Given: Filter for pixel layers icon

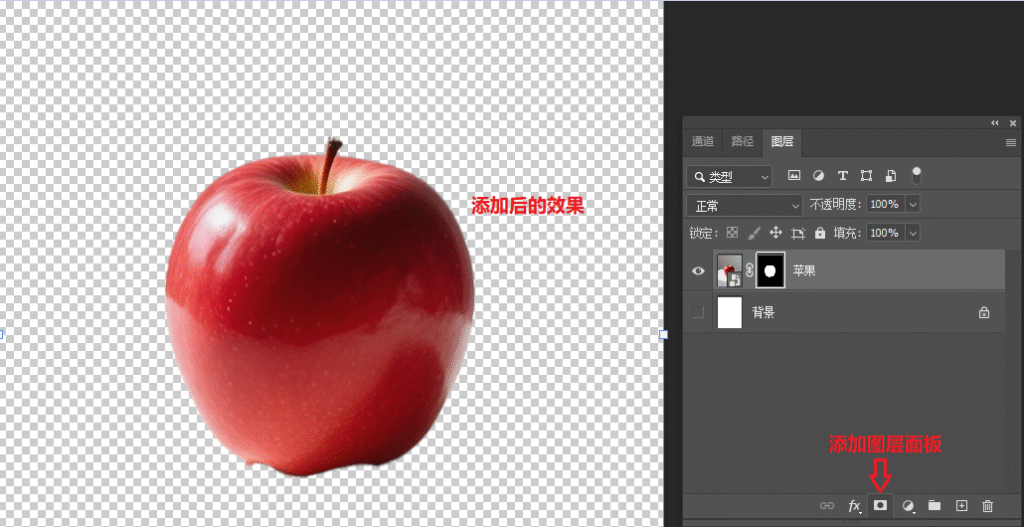Looking at the screenshot, I should click(x=794, y=175).
